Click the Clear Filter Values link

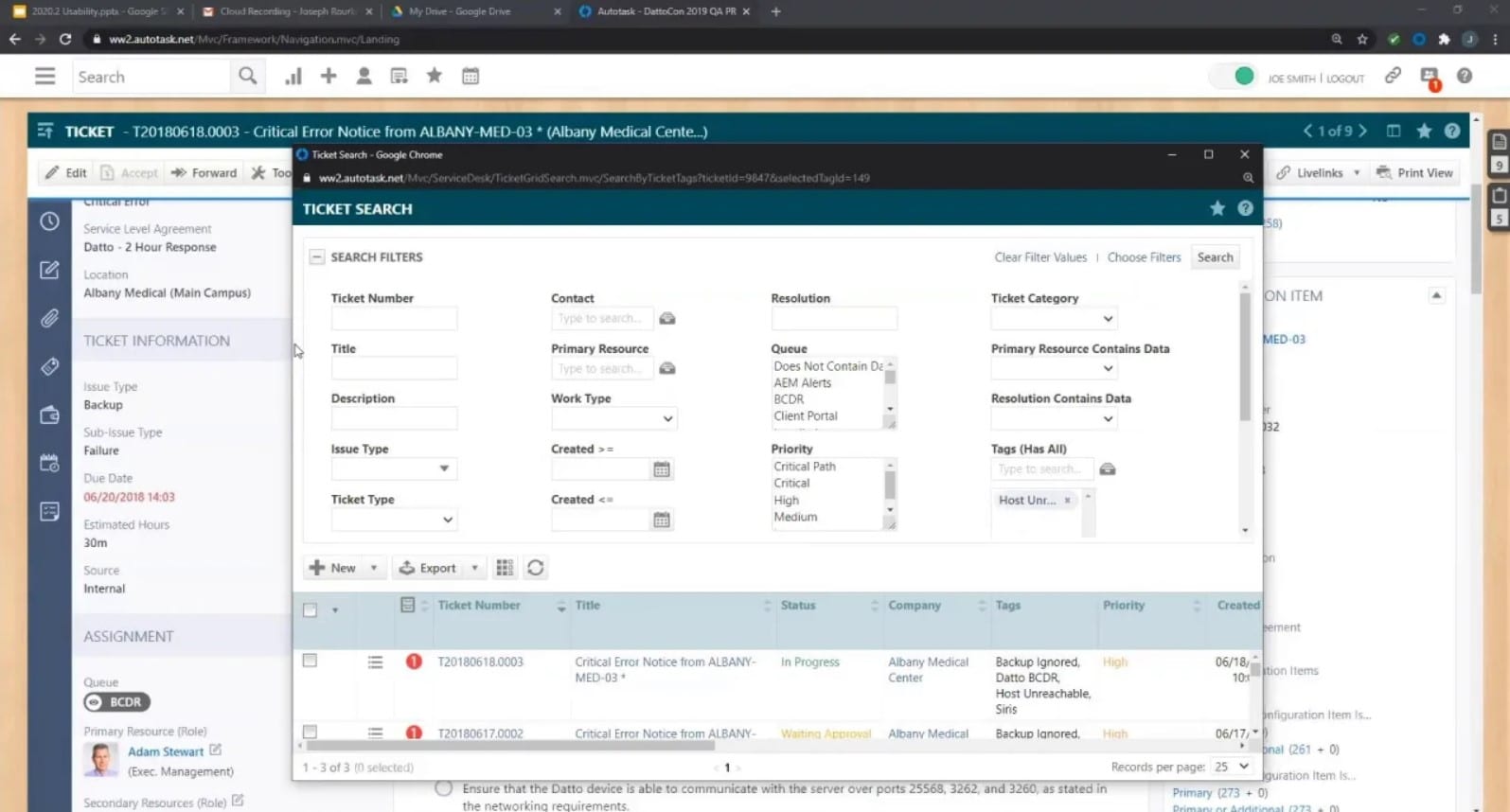(1040, 257)
